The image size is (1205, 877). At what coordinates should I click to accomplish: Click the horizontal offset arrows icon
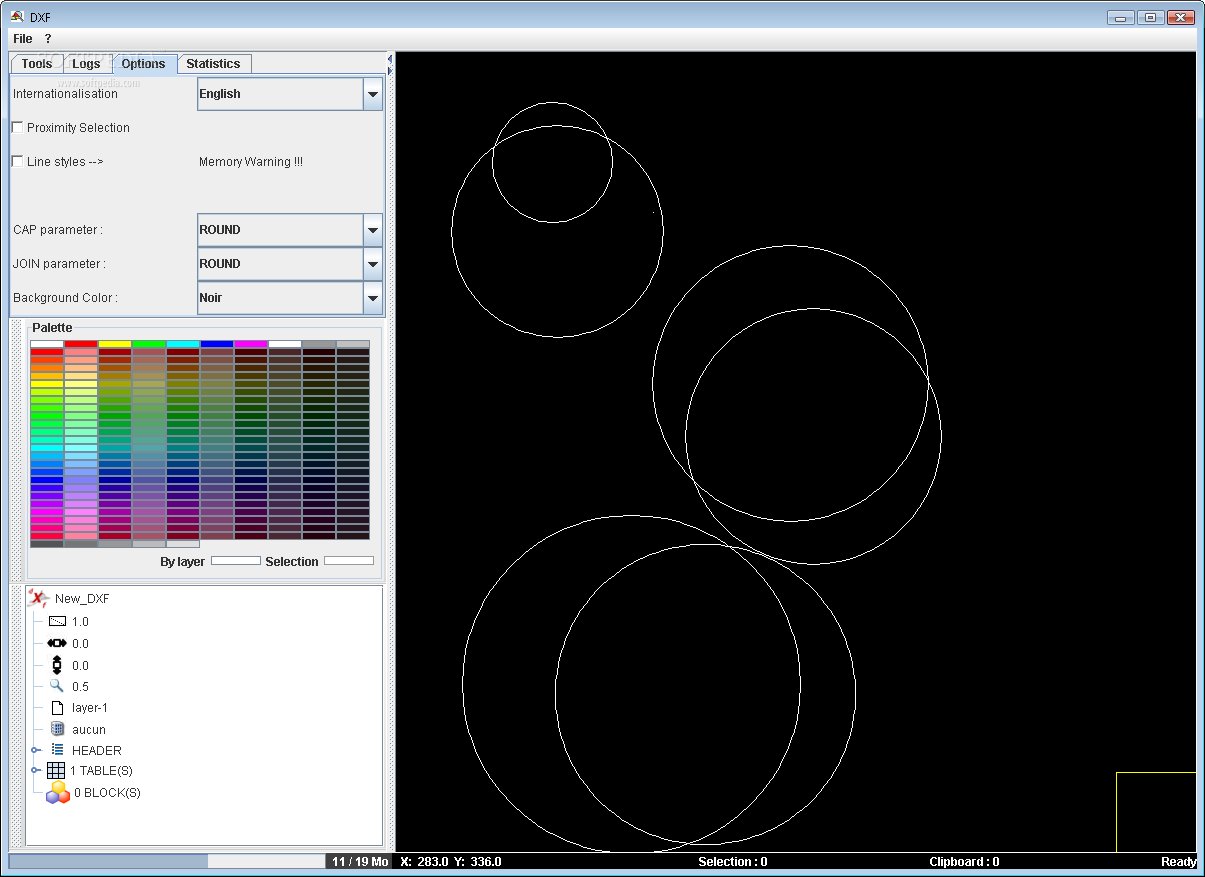57,643
